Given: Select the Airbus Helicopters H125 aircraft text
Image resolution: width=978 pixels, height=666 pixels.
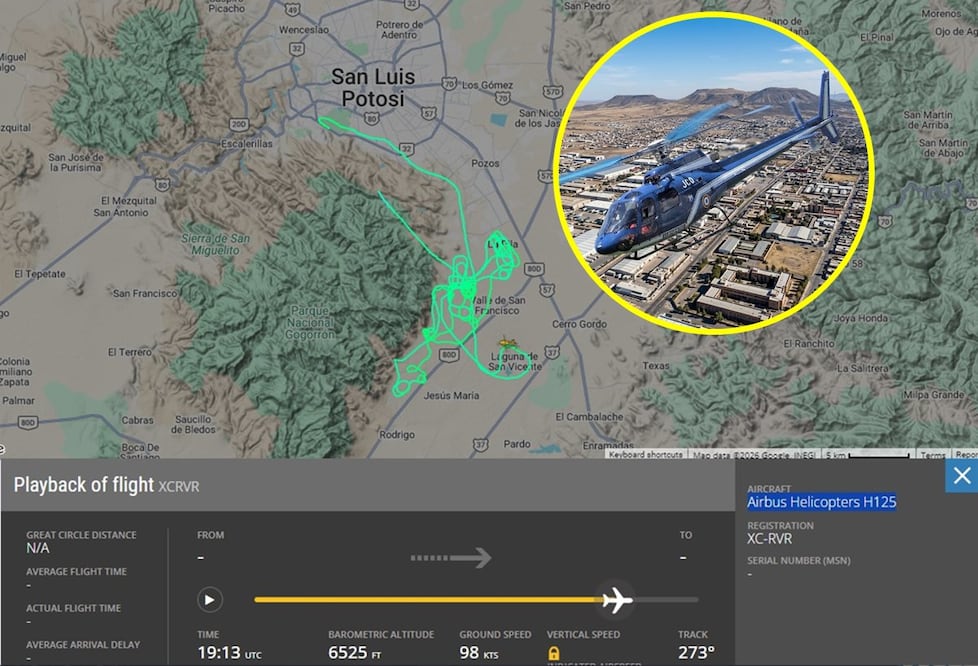Looking at the screenshot, I should [821, 502].
